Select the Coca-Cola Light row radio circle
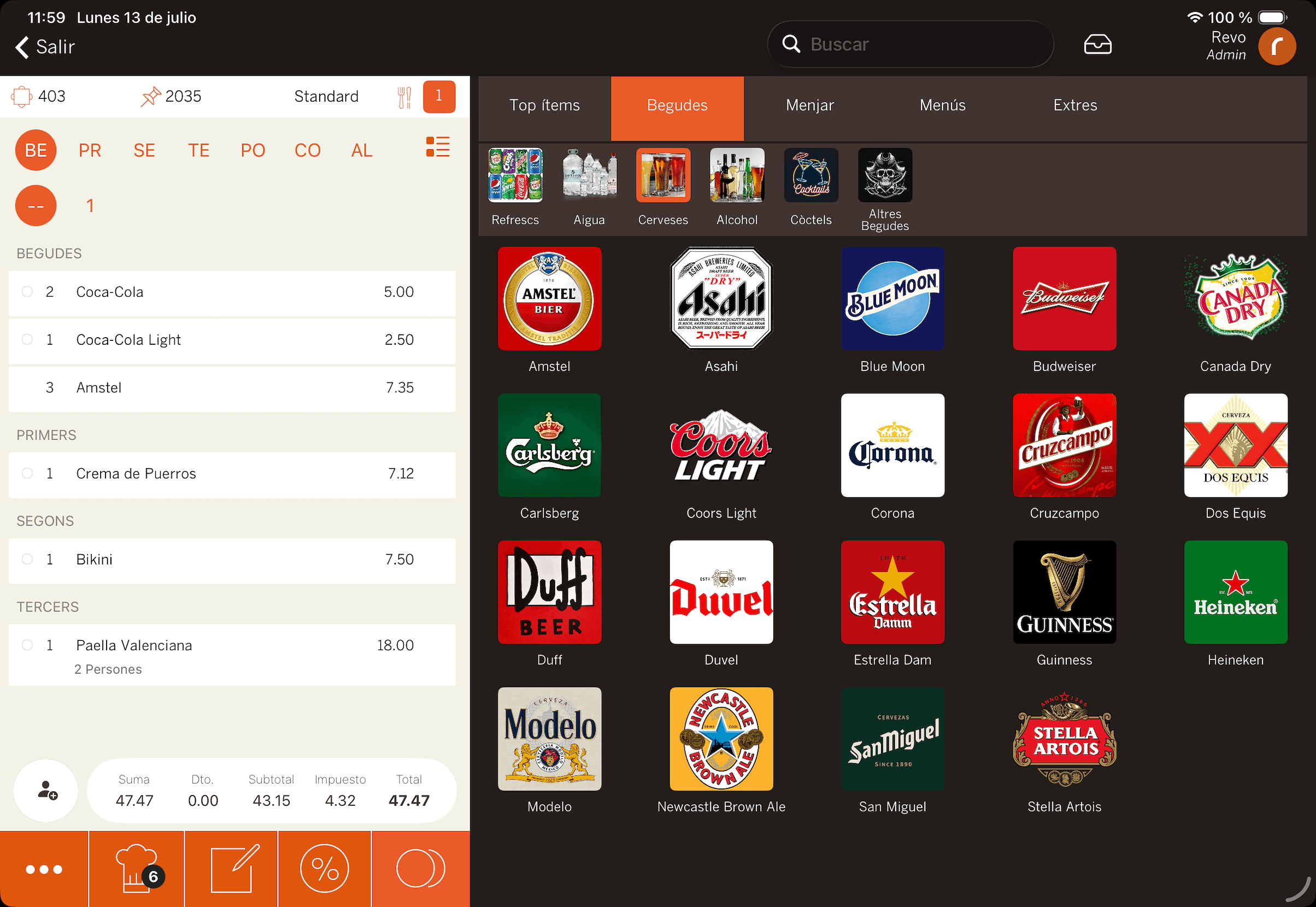The image size is (1316, 907). (x=27, y=339)
